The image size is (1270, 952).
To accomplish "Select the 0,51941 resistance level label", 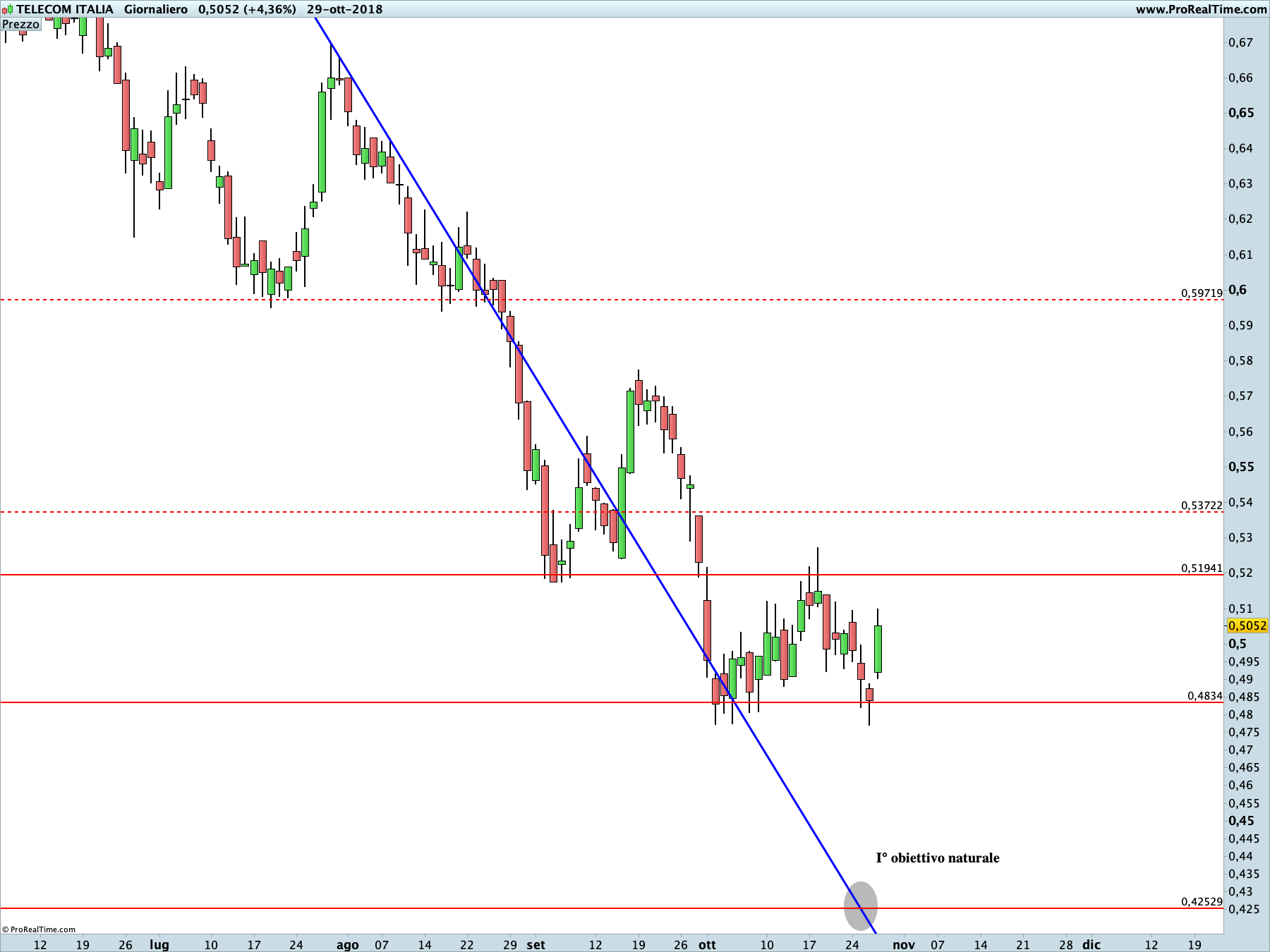I will 1202,568.
